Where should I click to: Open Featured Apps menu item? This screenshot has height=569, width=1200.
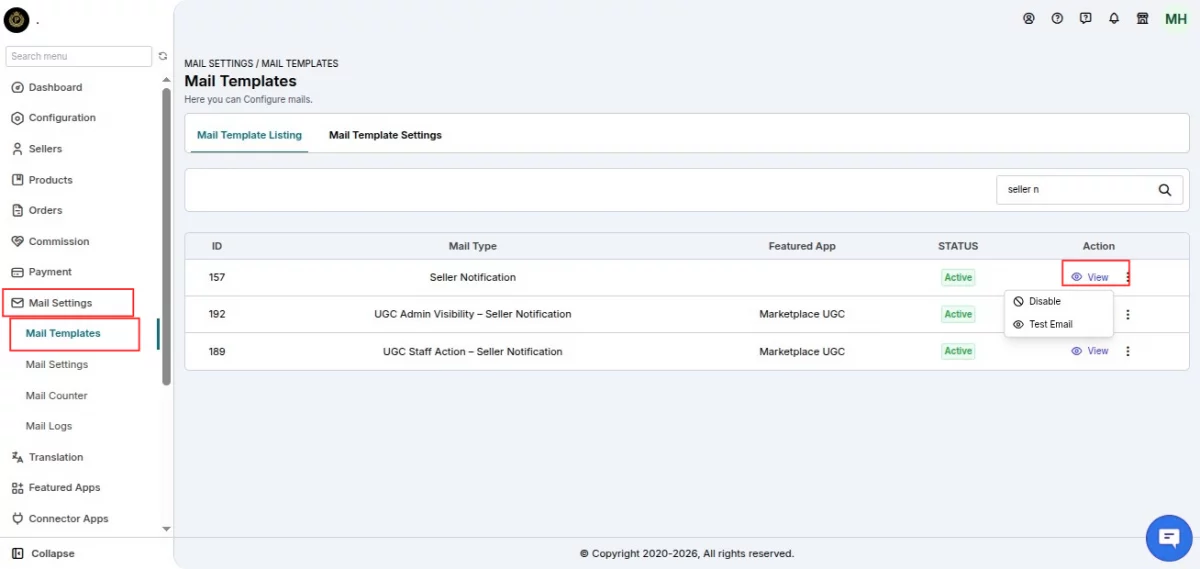pos(65,488)
